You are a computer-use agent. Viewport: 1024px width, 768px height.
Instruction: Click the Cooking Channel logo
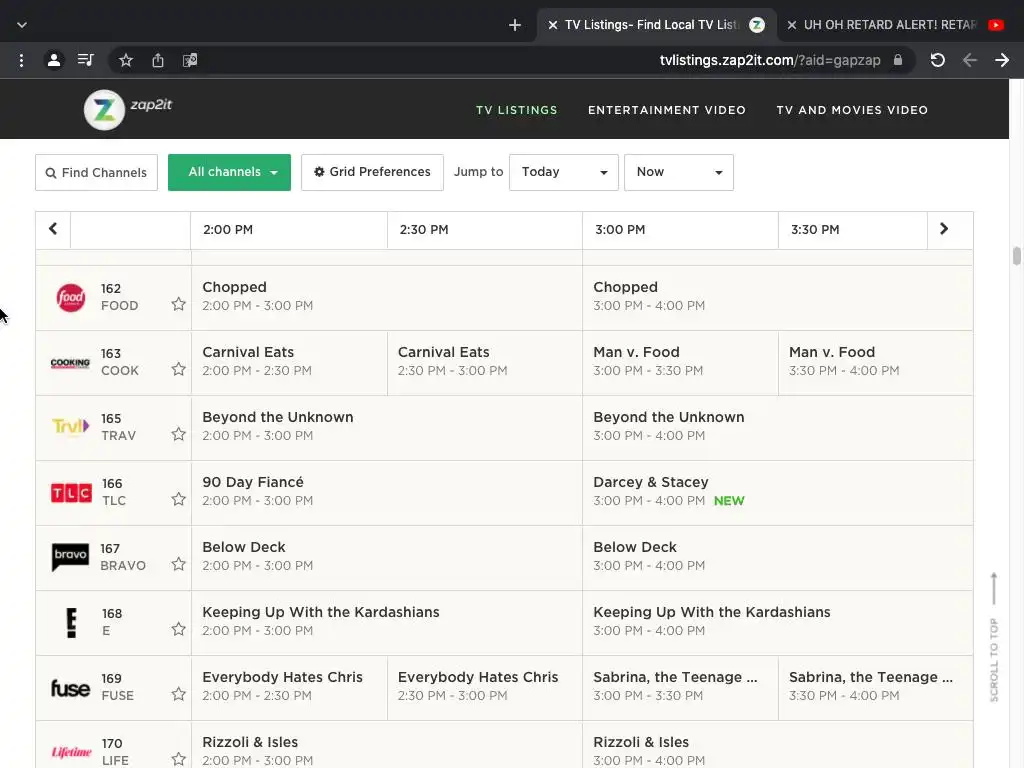click(x=71, y=363)
